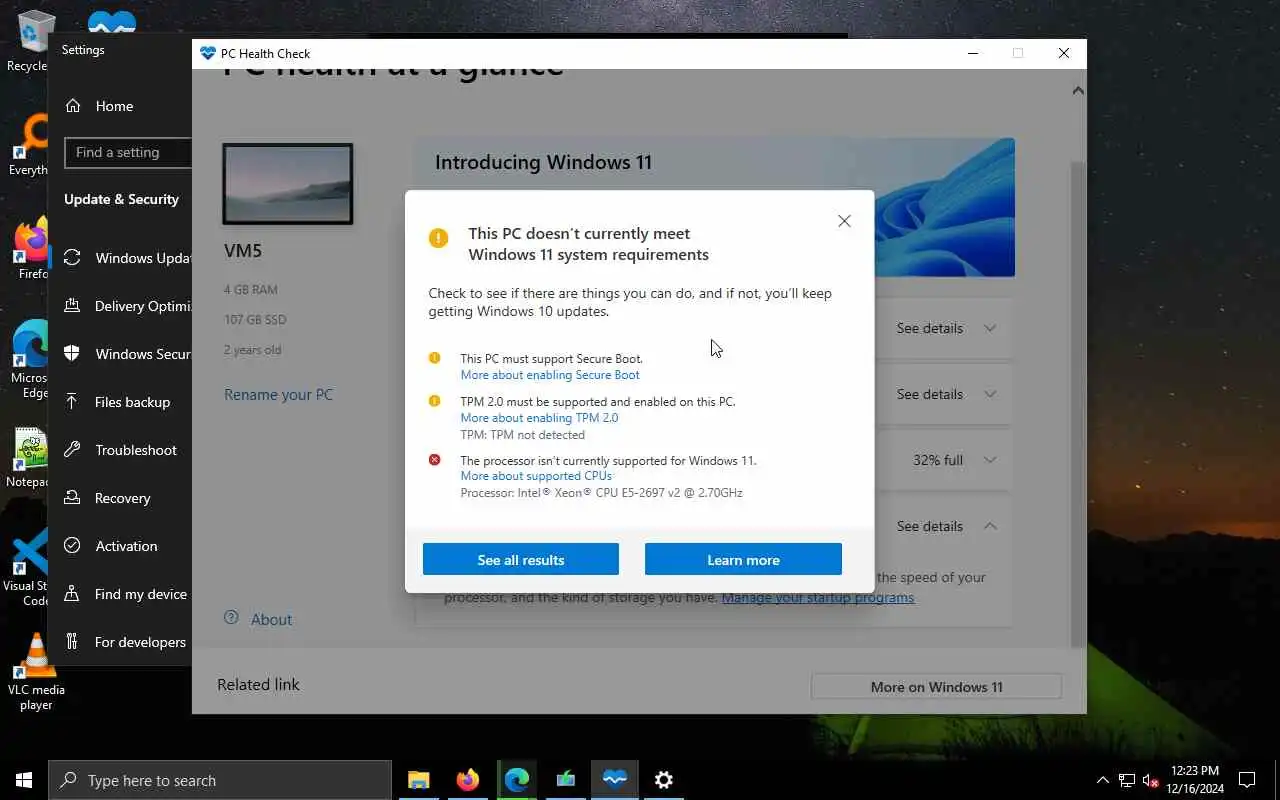Screen dimensions: 1280x800
Task: Open Troubleshoot in Settings
Action: [121, 450]
